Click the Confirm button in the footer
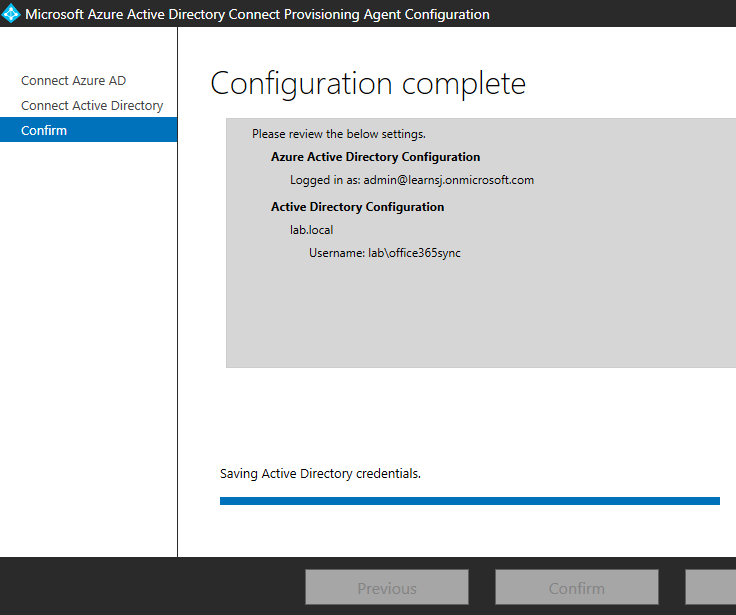 [576, 588]
